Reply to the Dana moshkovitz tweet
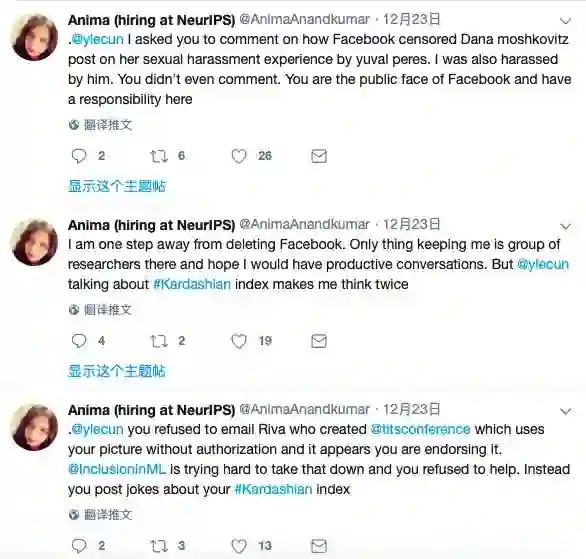The image size is (586, 559). tap(79, 156)
